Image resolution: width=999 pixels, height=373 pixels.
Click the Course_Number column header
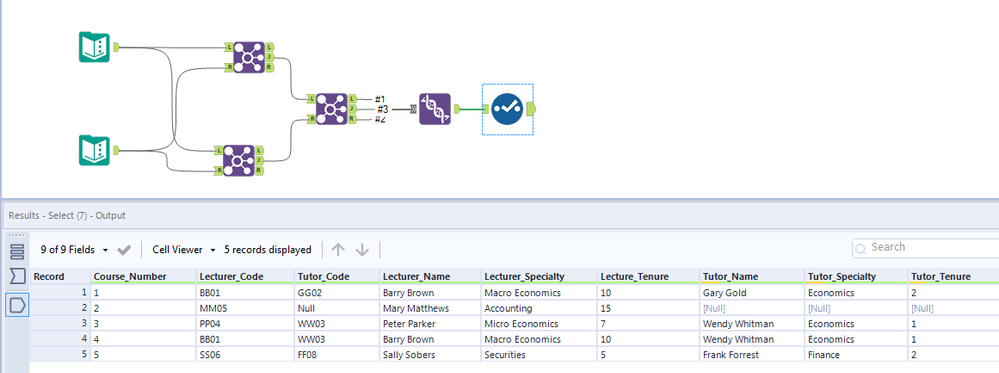coord(143,277)
